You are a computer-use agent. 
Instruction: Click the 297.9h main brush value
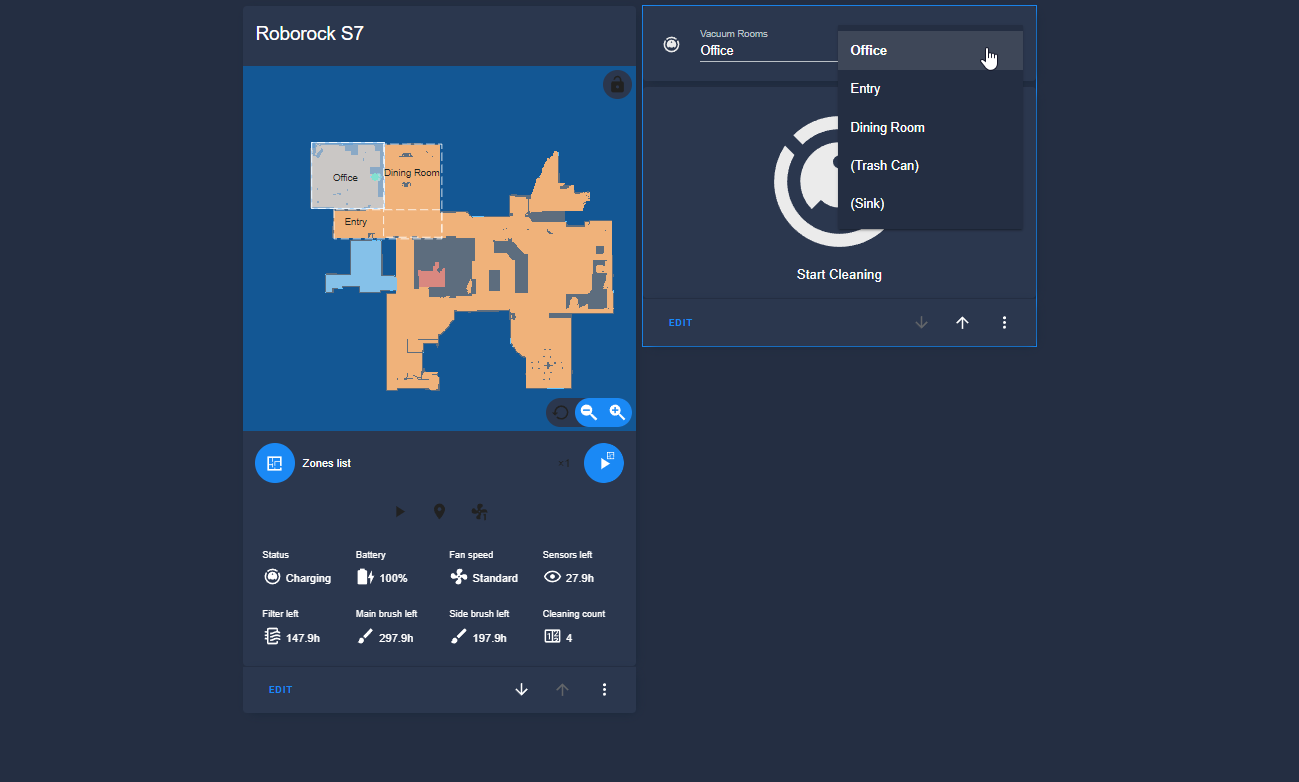[x=396, y=638]
